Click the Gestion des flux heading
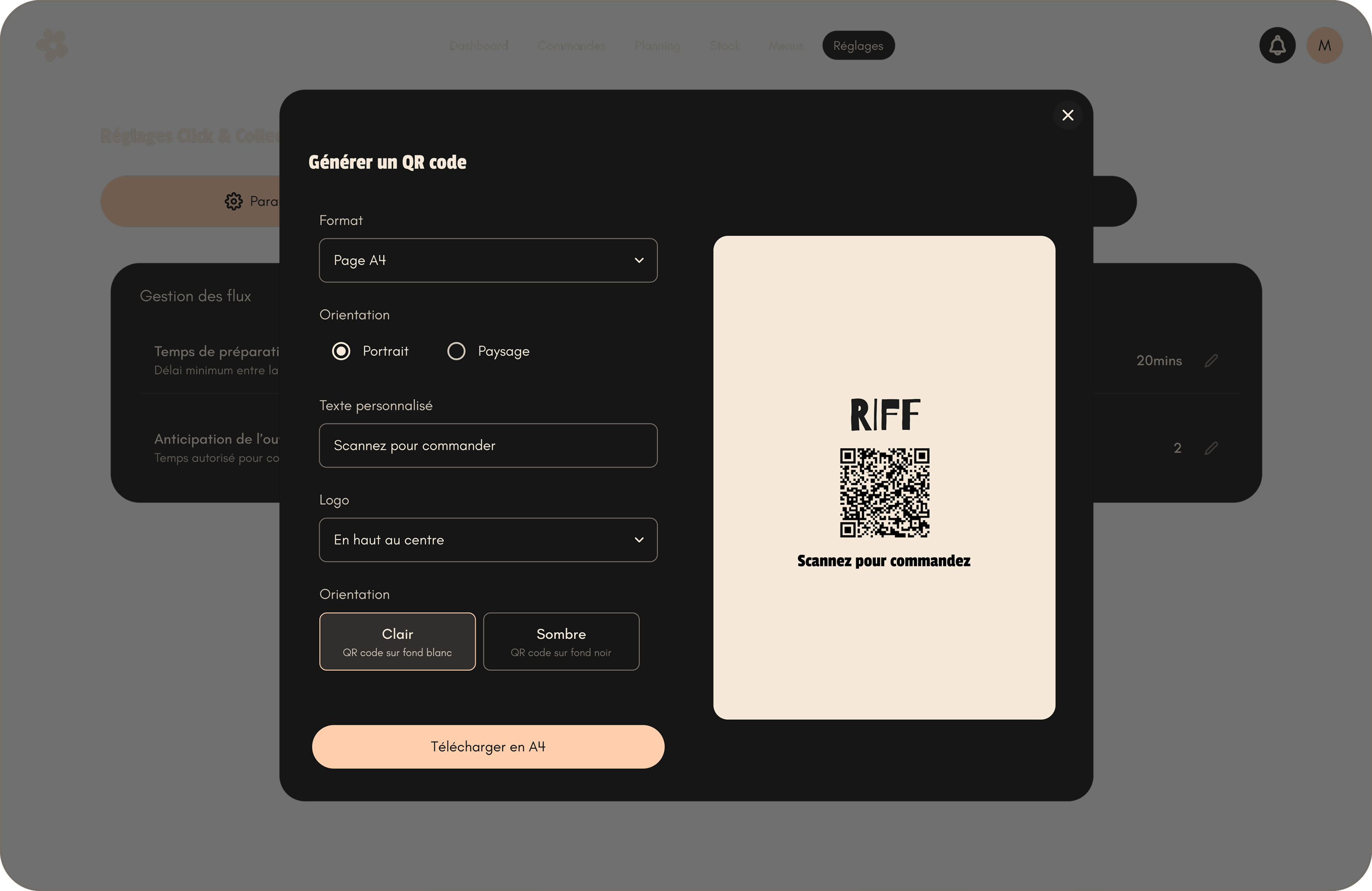 click(195, 296)
